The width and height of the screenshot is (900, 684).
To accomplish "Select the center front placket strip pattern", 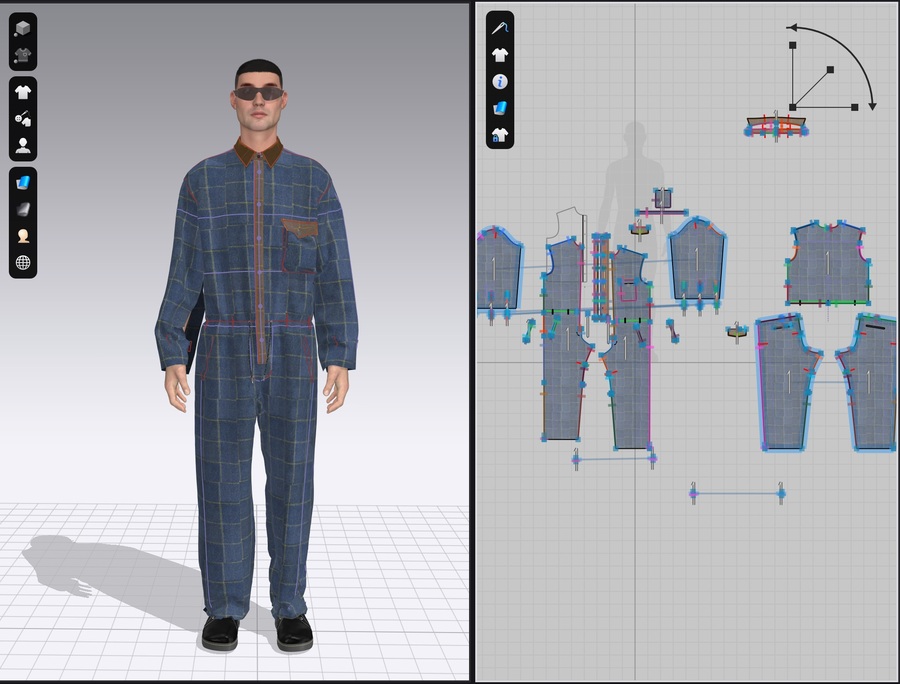I will 600,277.
